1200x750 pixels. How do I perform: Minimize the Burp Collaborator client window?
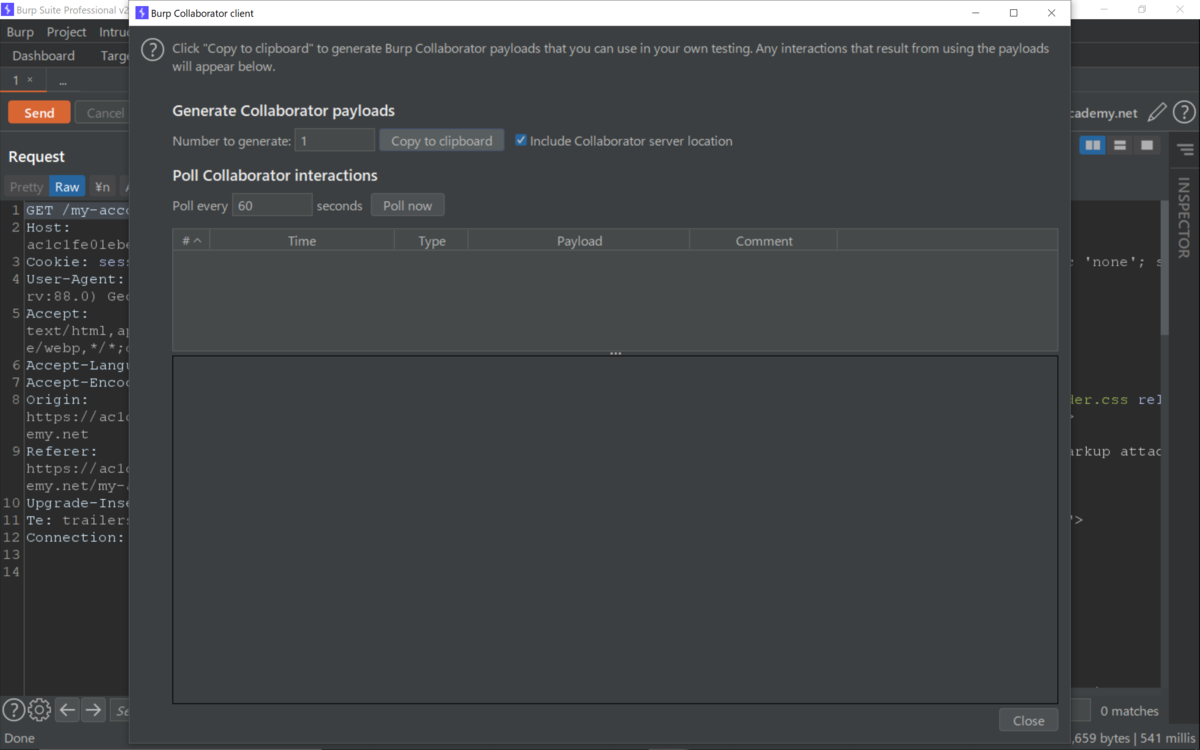976,13
